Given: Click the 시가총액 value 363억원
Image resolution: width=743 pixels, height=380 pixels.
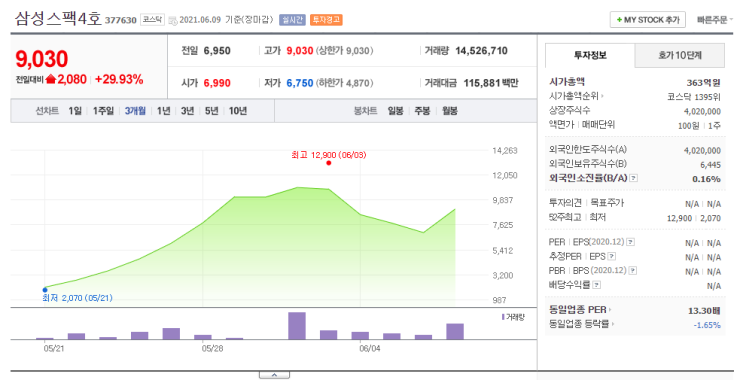Looking at the screenshot, I should tap(704, 82).
